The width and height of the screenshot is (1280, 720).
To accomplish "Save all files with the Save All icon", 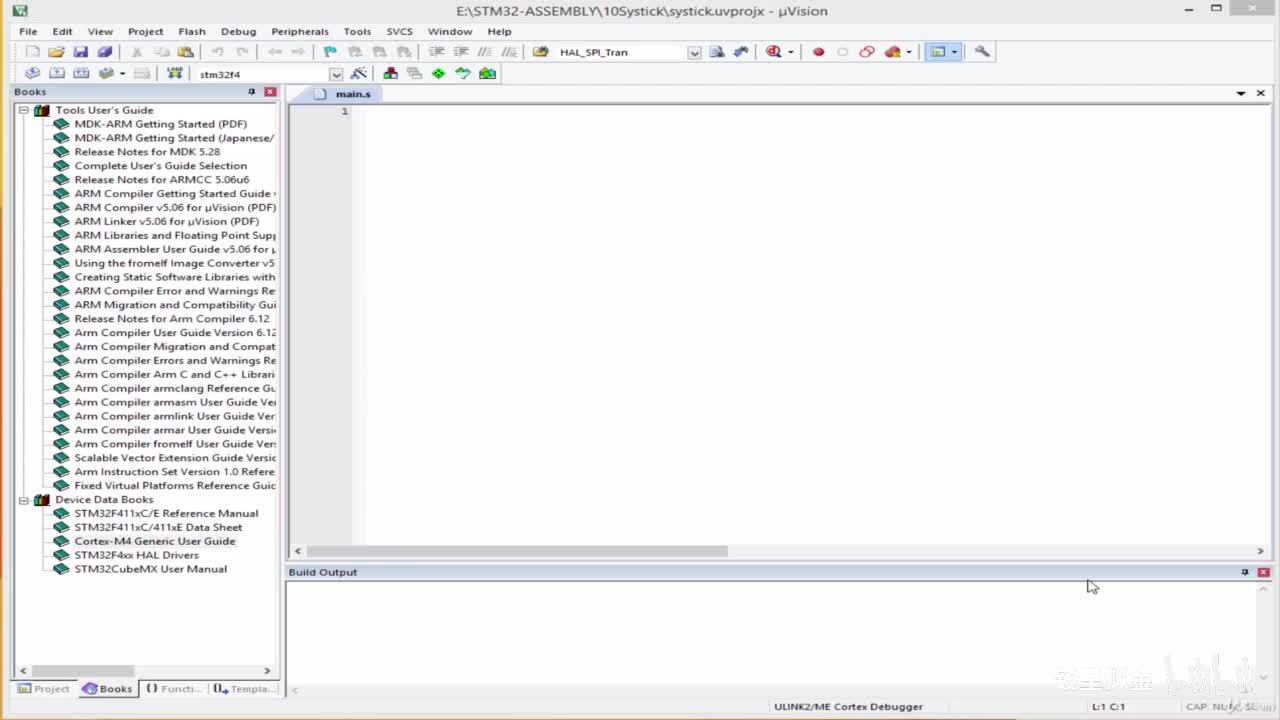I will (x=105, y=52).
